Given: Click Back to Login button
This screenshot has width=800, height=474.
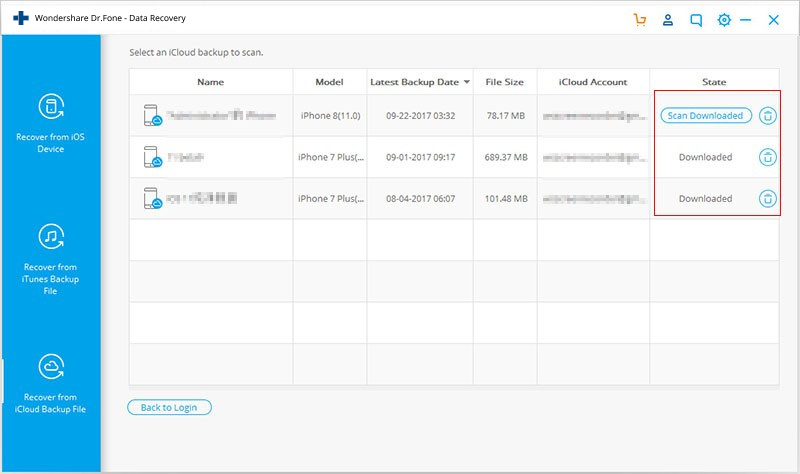Looking at the screenshot, I should tap(169, 407).
